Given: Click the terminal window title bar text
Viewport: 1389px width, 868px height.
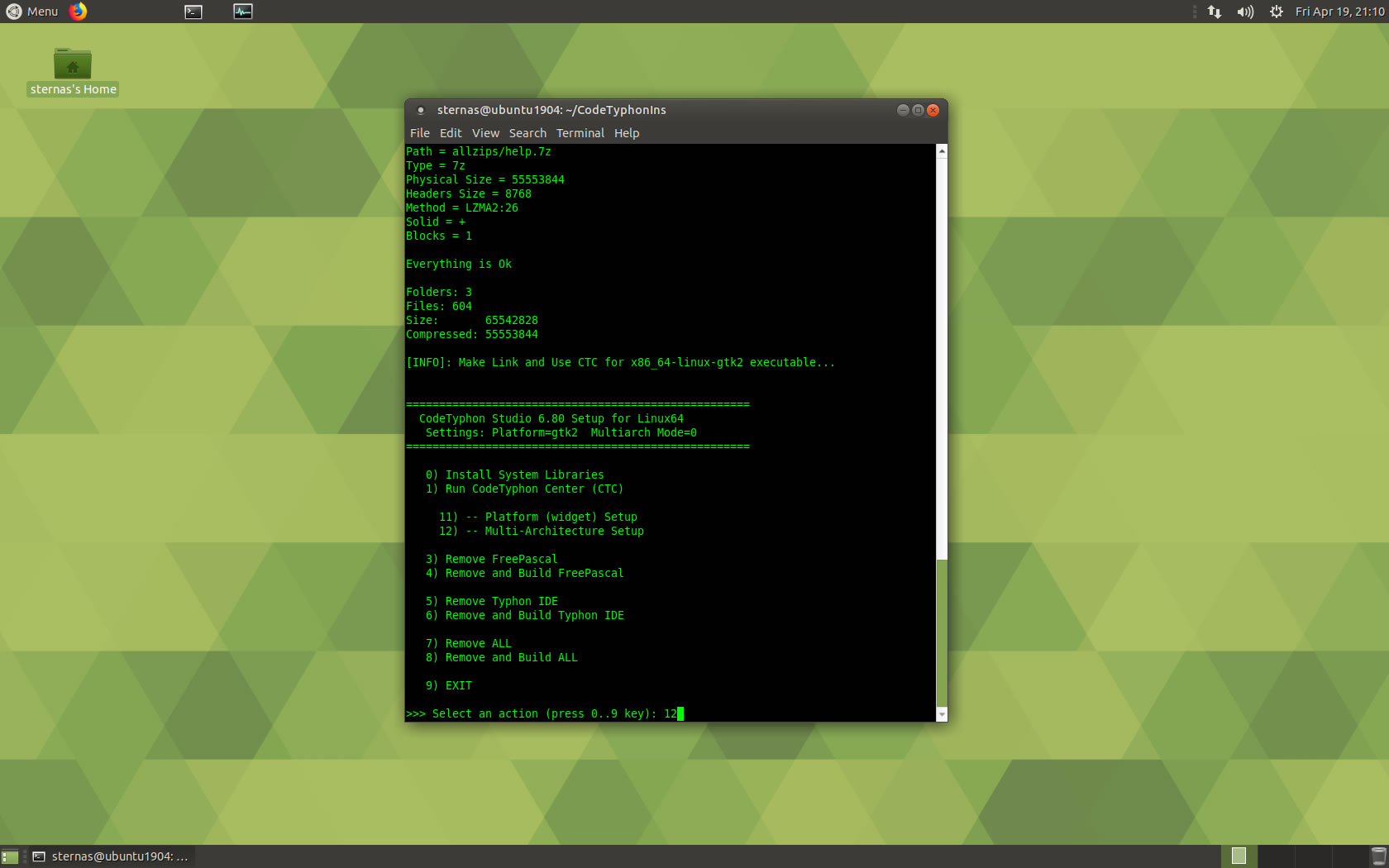Looking at the screenshot, I should 551,110.
